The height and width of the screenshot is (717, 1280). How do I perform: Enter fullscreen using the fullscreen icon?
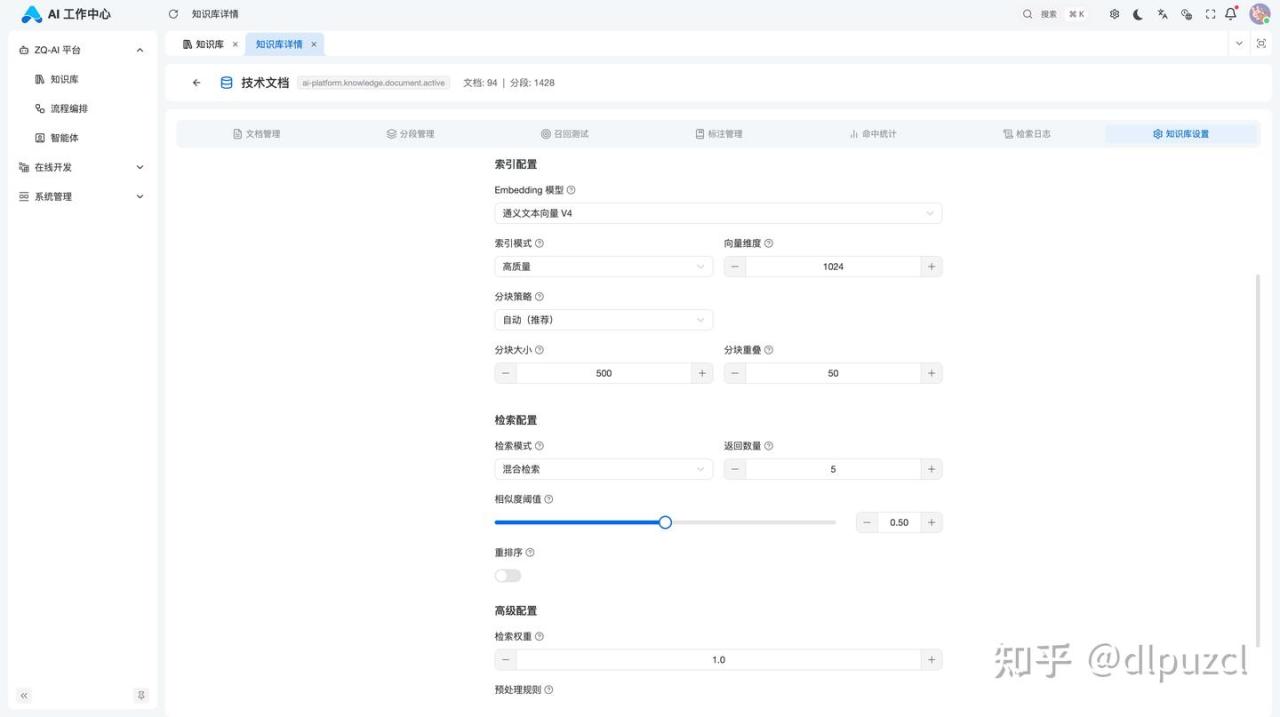1210,14
